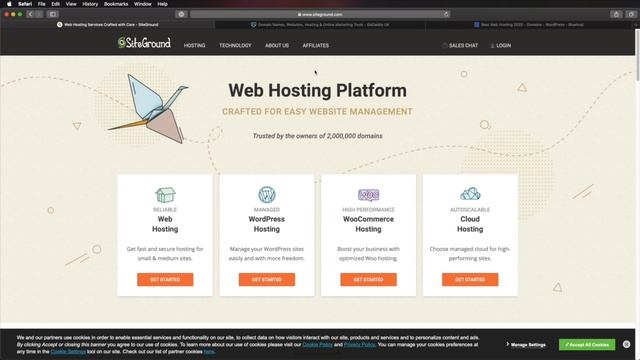Click Get Started under Cloud Hosting

pyautogui.click(x=470, y=280)
